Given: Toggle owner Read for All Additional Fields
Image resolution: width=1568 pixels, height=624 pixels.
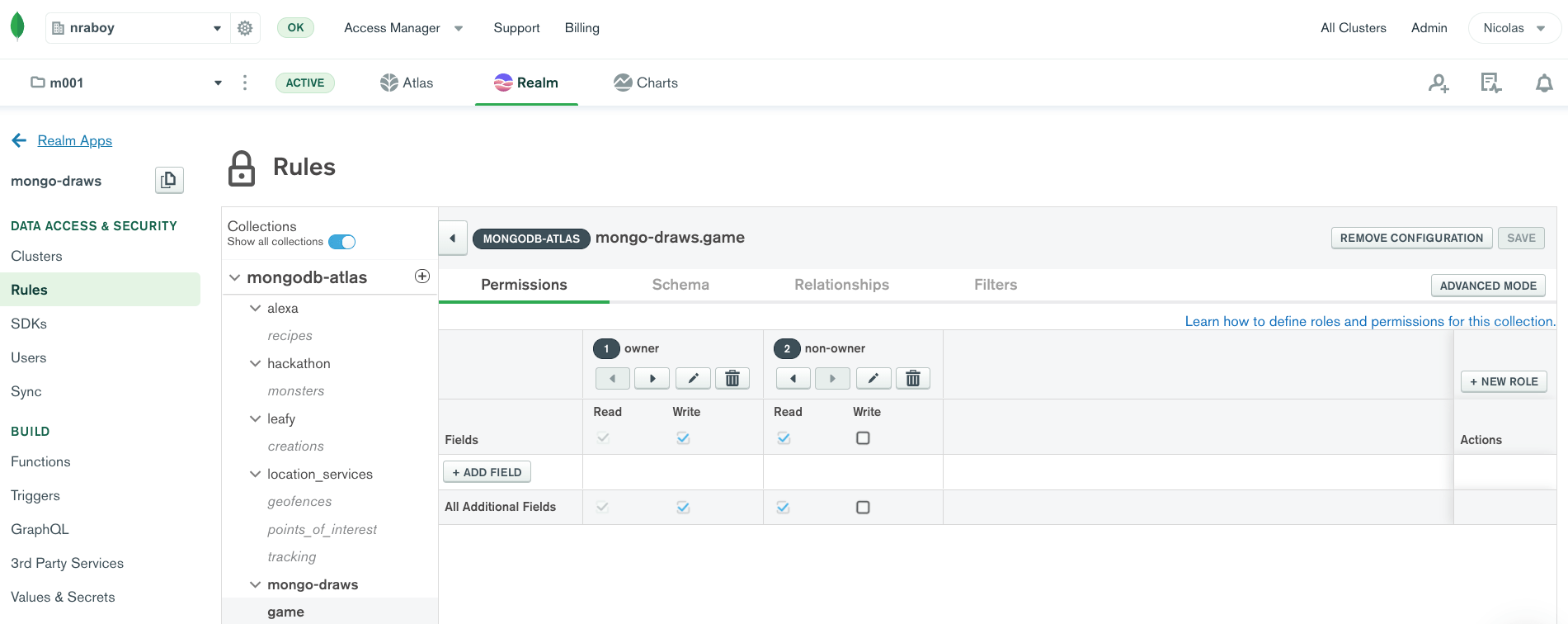Looking at the screenshot, I should point(603,507).
